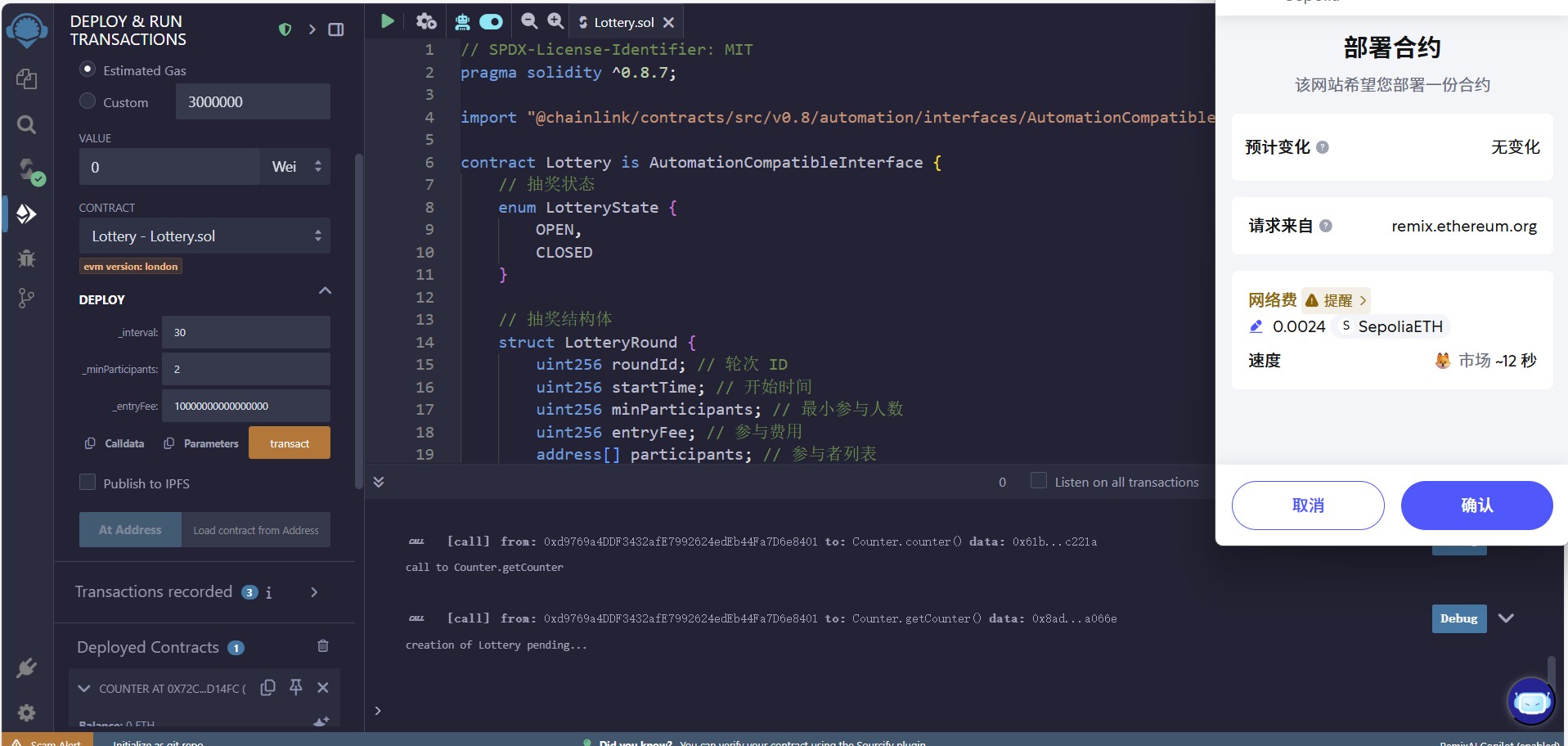Viewport: 1568px width, 746px height.
Task: Remove the Counter deployed contract
Action: click(323, 688)
